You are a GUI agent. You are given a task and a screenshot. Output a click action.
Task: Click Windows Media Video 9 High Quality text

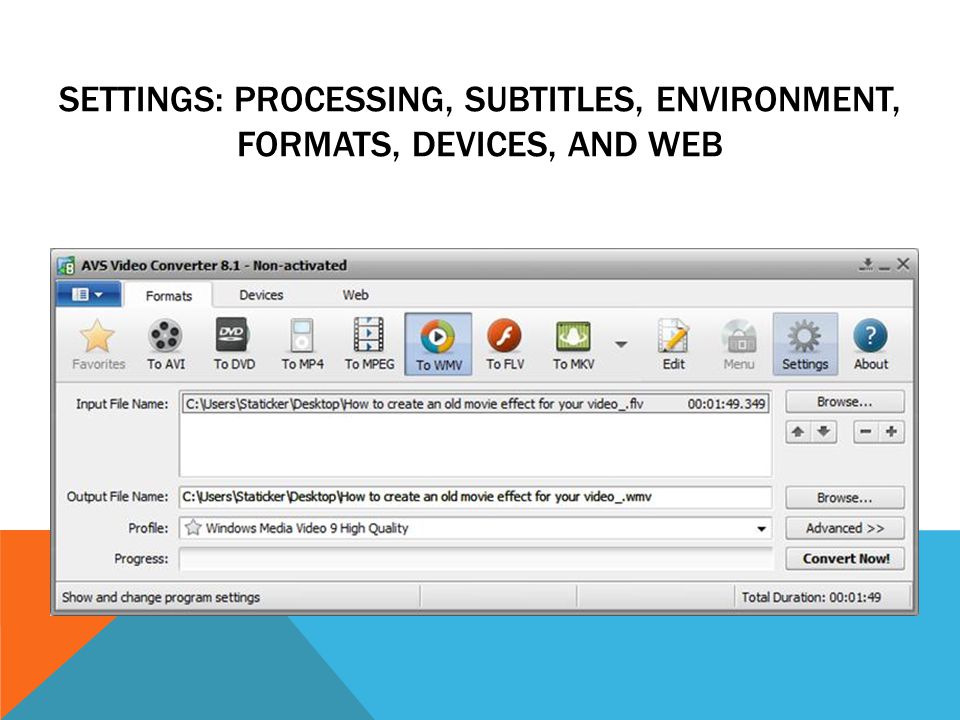(307, 528)
